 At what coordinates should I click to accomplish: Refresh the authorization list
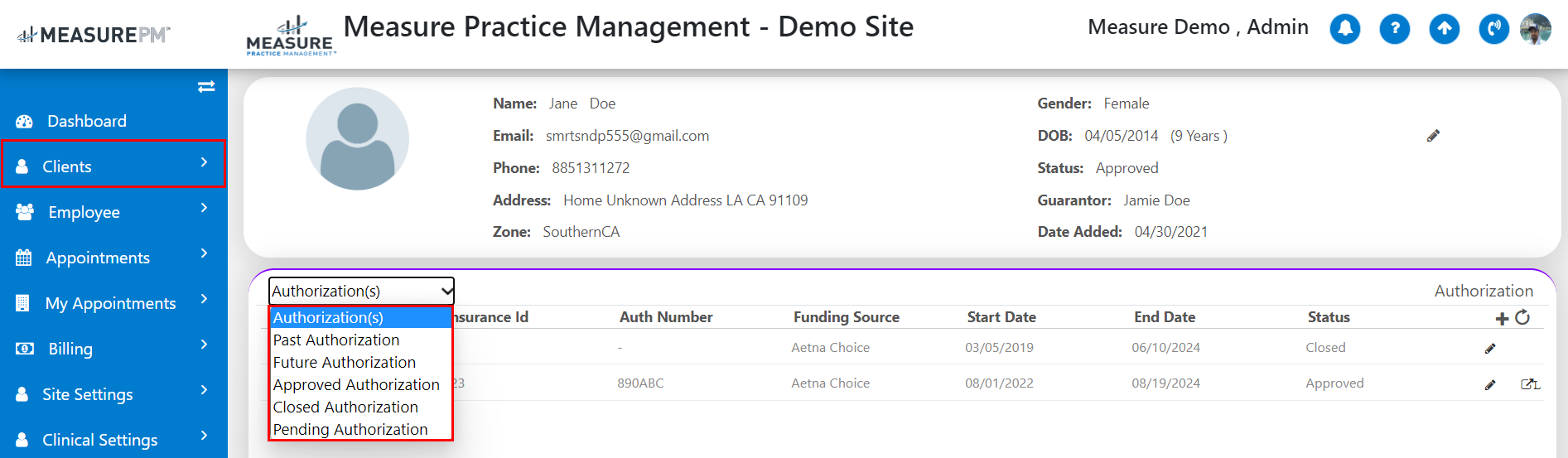[x=1522, y=317]
